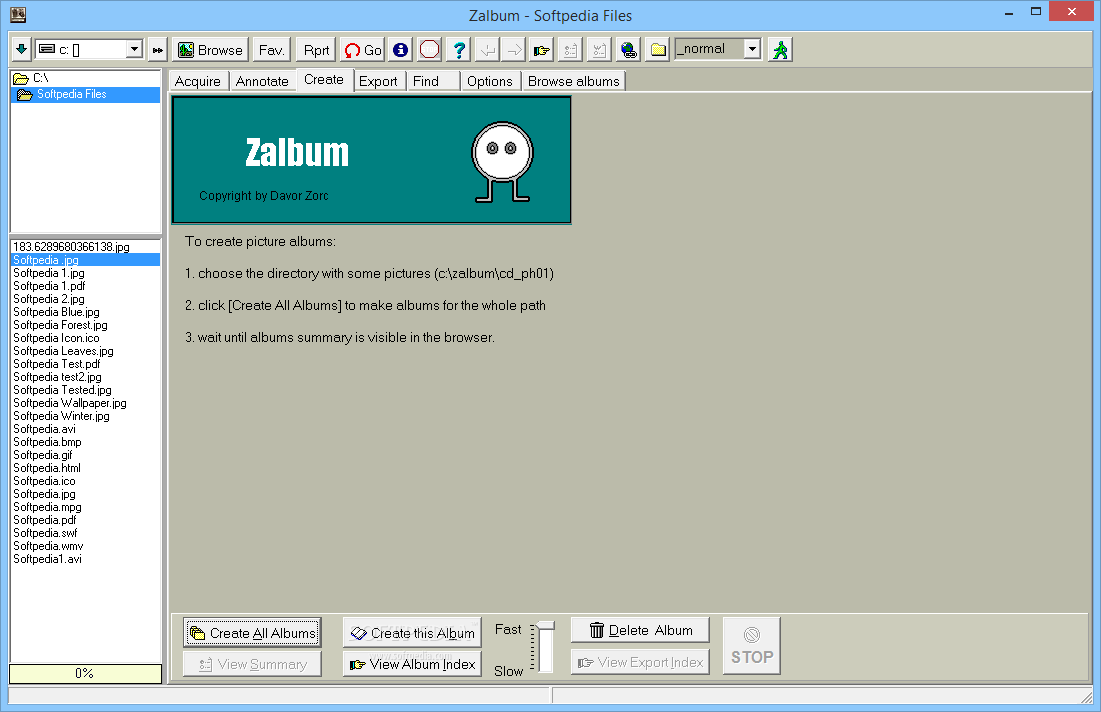Click the red Go refresh button
This screenshot has width=1101, height=712.
pyautogui.click(x=362, y=50)
